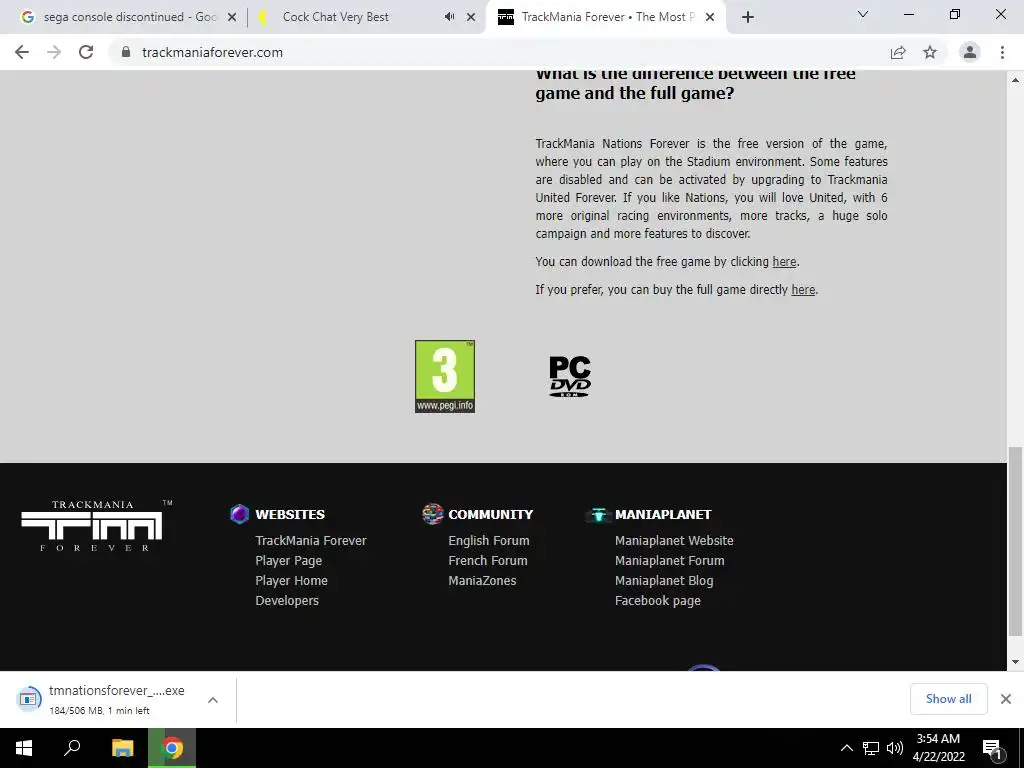Screen dimensions: 1024x768
Task: Click the page vertical scrollbar thumb
Action: point(1015,541)
